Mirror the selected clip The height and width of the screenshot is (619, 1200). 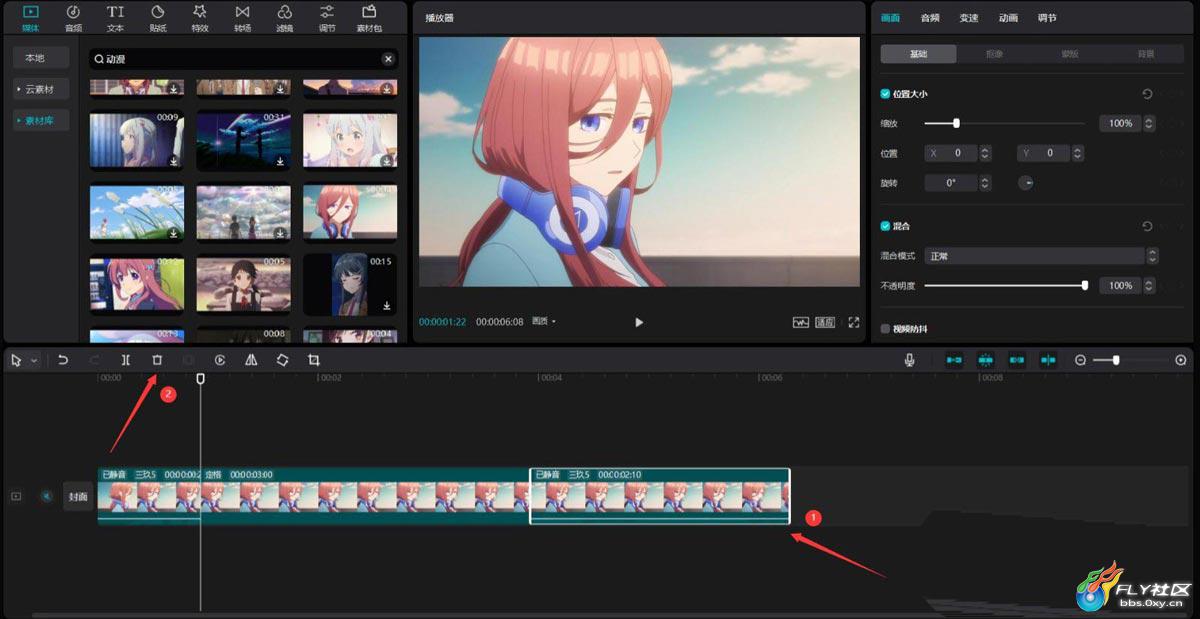click(x=251, y=360)
